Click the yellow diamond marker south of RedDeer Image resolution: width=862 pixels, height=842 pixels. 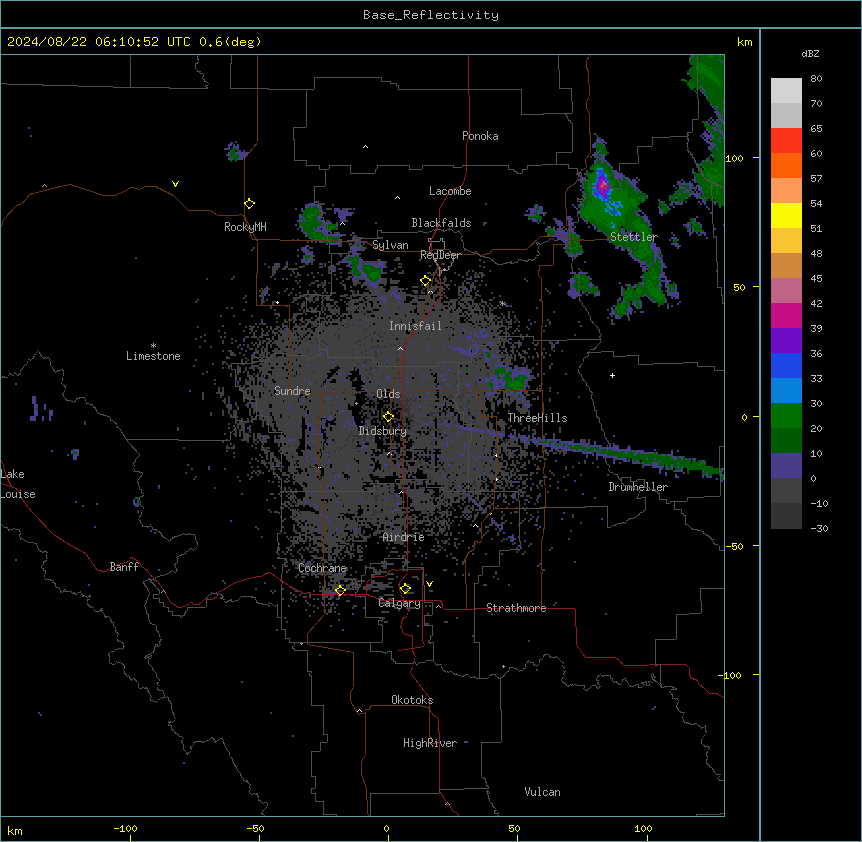pos(426,281)
